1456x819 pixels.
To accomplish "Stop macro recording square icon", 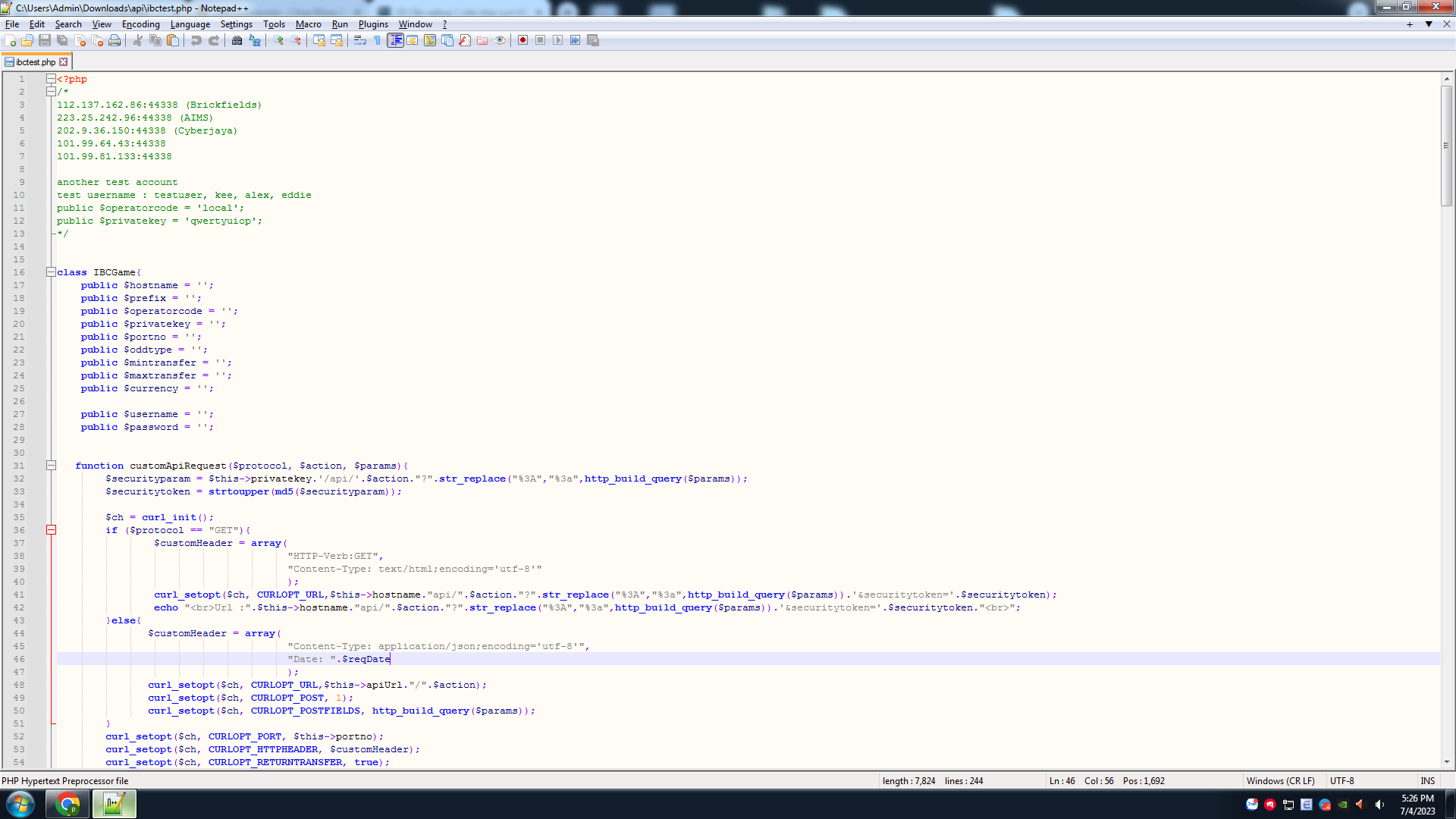I will coord(541,40).
